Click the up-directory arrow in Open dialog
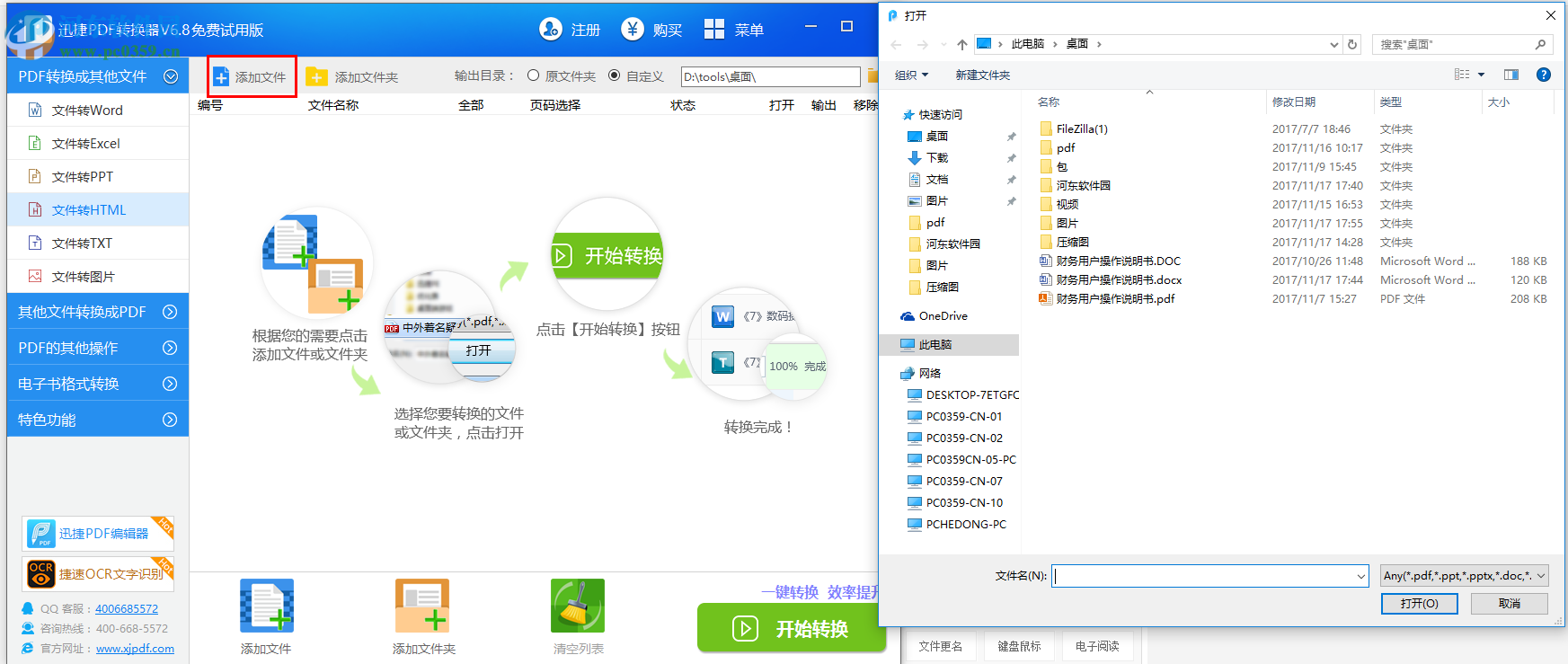Viewport: 1568px width, 664px height. [962, 44]
